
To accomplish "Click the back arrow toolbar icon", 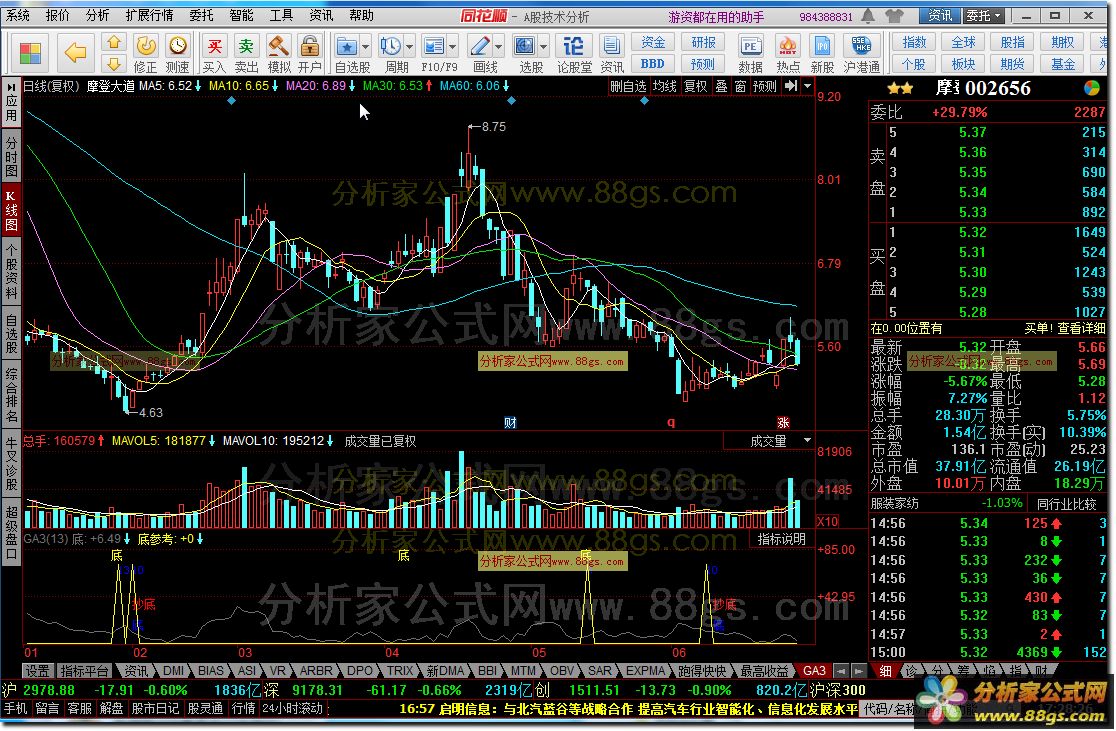I will [x=75, y=52].
